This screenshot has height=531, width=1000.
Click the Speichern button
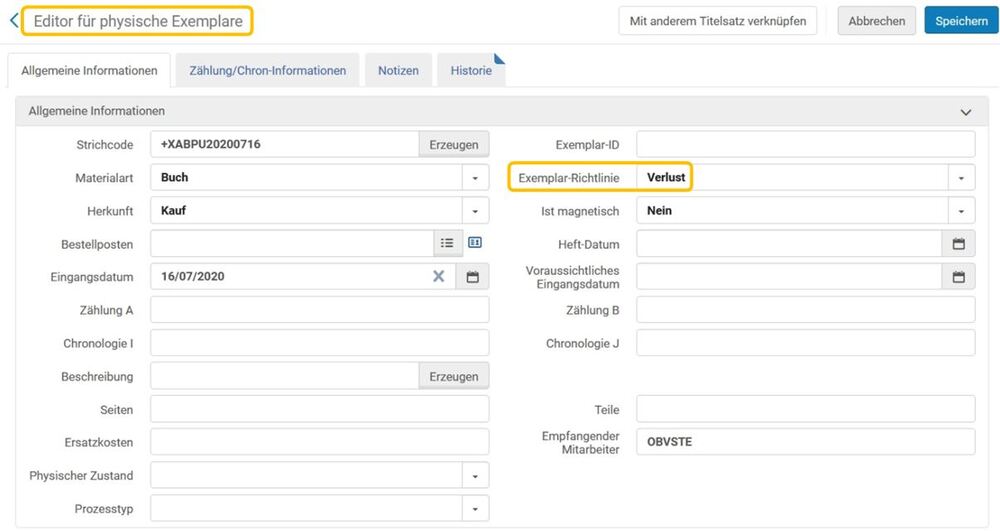point(961,20)
